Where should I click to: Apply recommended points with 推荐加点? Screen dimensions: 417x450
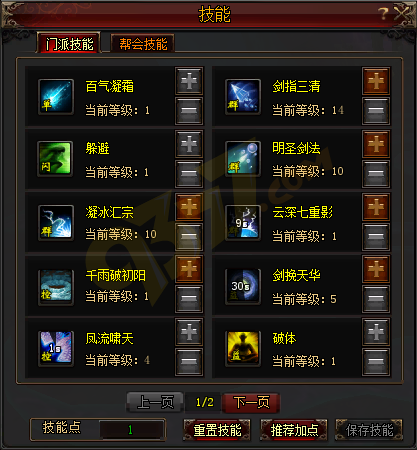tap(294, 430)
